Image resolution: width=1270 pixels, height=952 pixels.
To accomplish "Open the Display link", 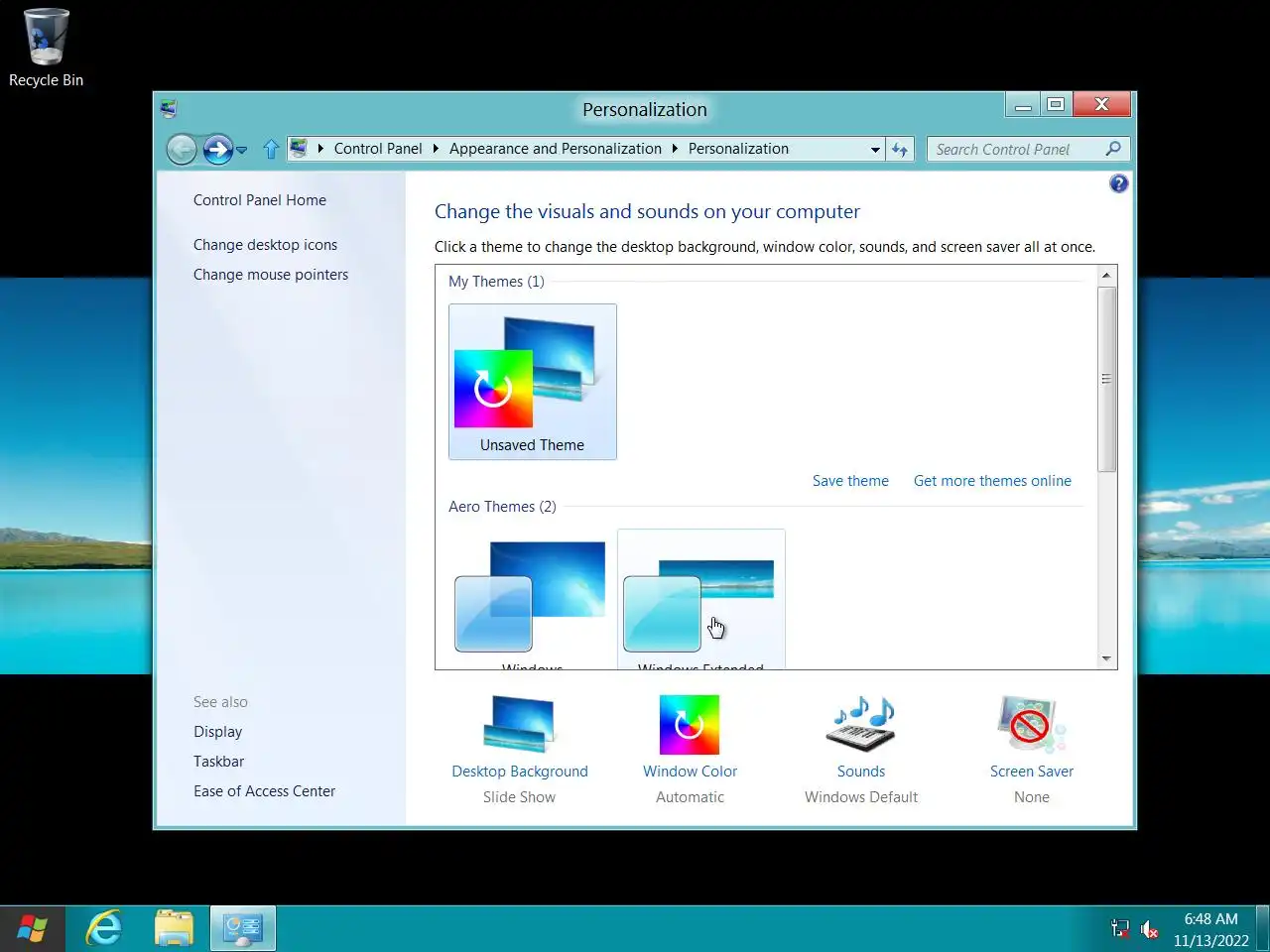I will (x=217, y=732).
